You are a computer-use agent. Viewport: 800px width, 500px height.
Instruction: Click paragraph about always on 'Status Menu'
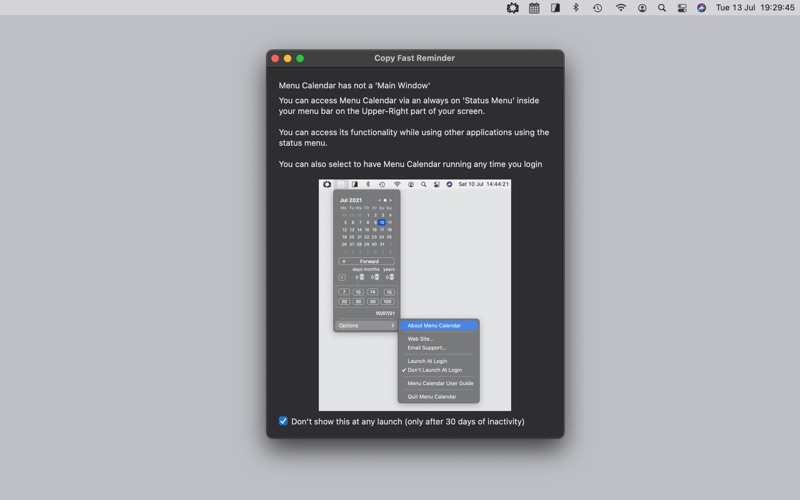[409, 106]
